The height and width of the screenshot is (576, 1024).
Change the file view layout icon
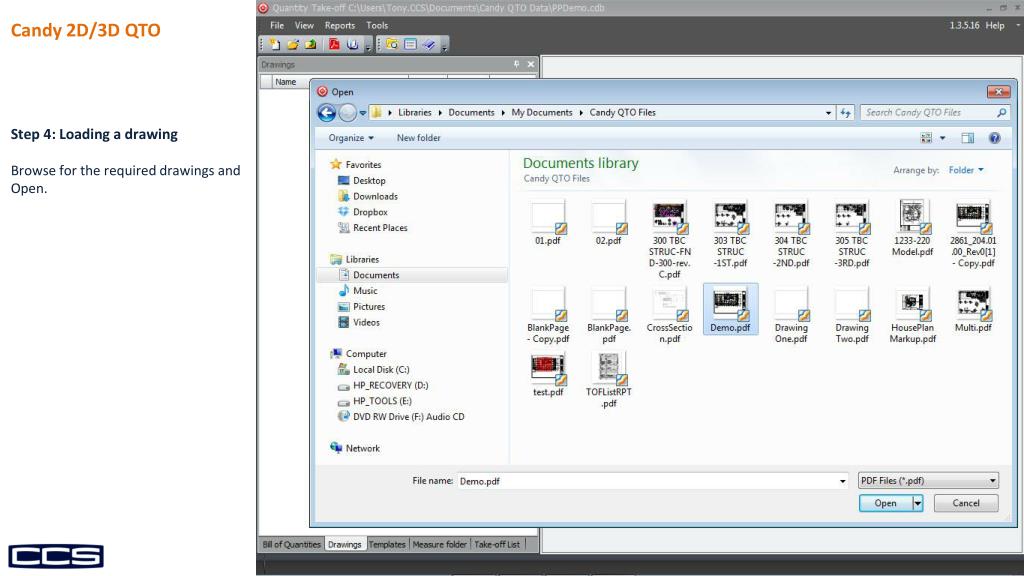(926, 138)
